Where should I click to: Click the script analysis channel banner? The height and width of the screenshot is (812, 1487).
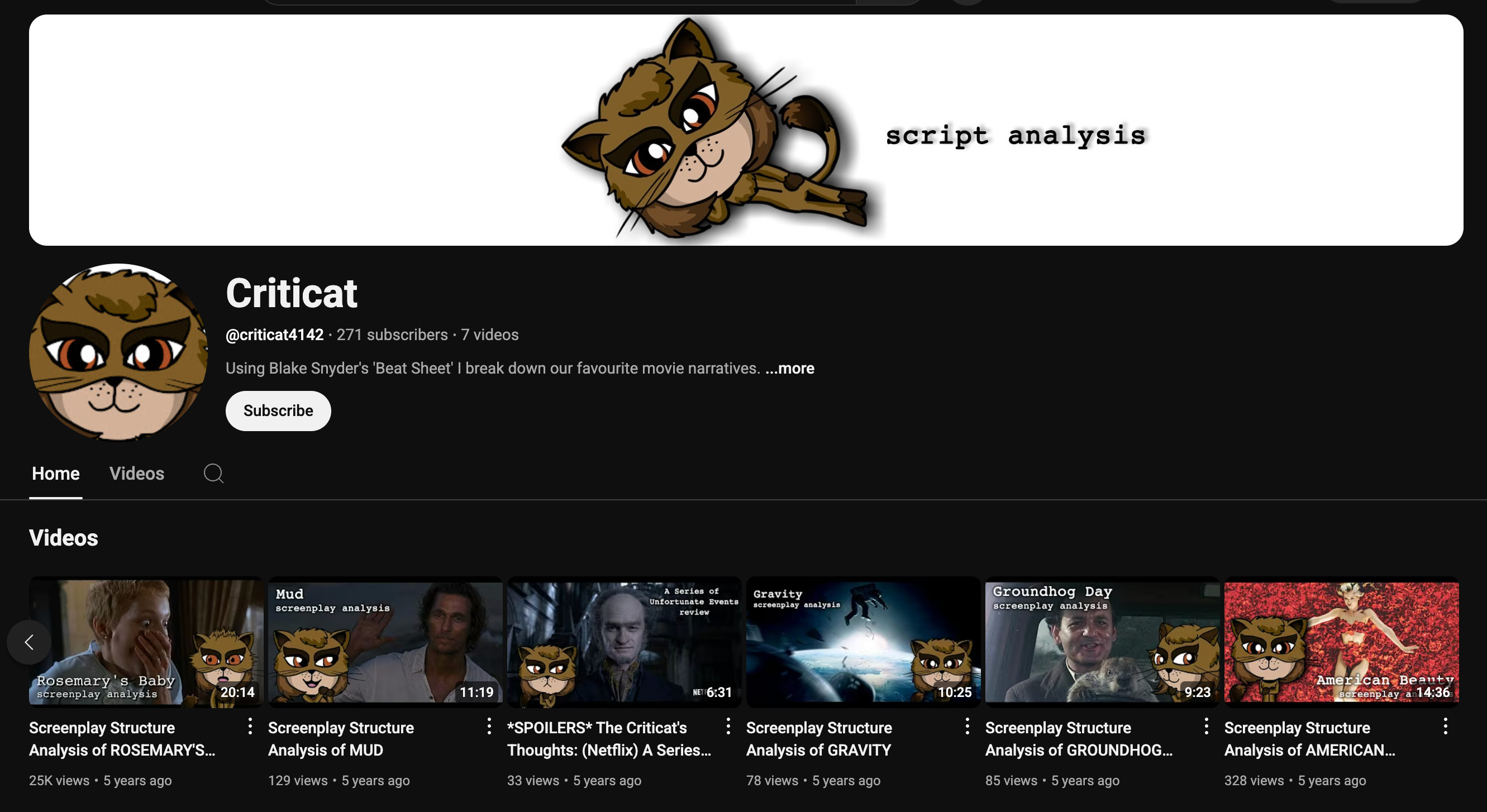point(746,131)
